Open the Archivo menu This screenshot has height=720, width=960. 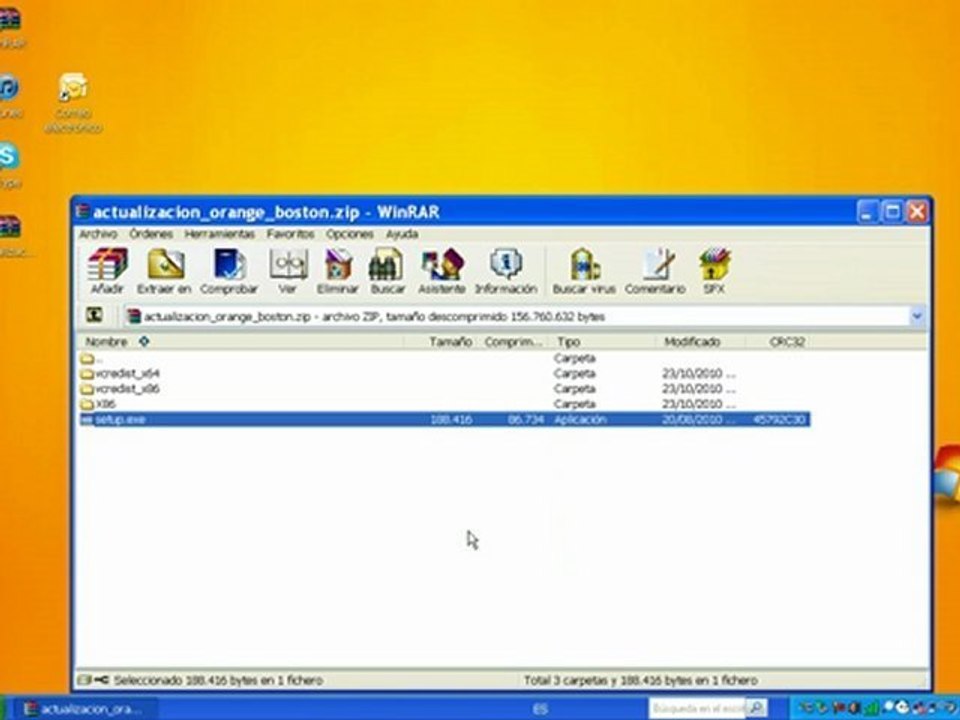coord(98,234)
